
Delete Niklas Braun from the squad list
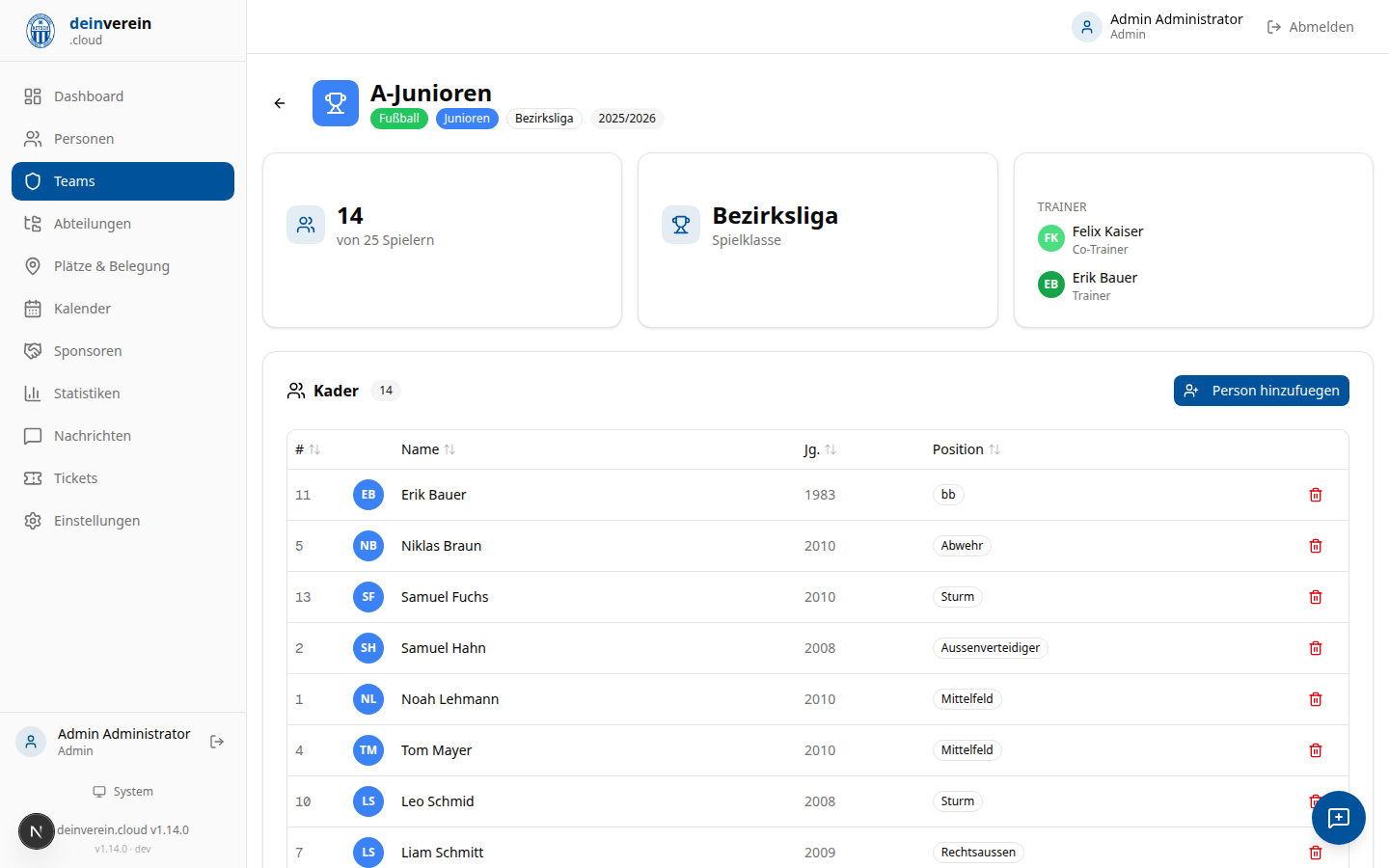pyautogui.click(x=1315, y=546)
